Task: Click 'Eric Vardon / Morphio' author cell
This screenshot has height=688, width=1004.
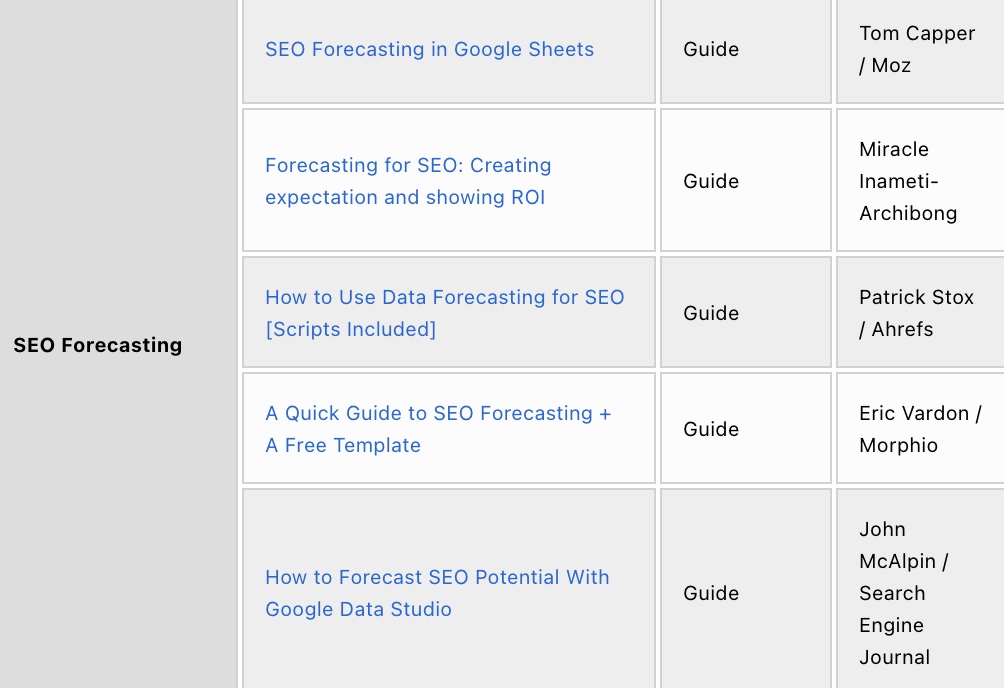Action: pyautogui.click(x=920, y=429)
